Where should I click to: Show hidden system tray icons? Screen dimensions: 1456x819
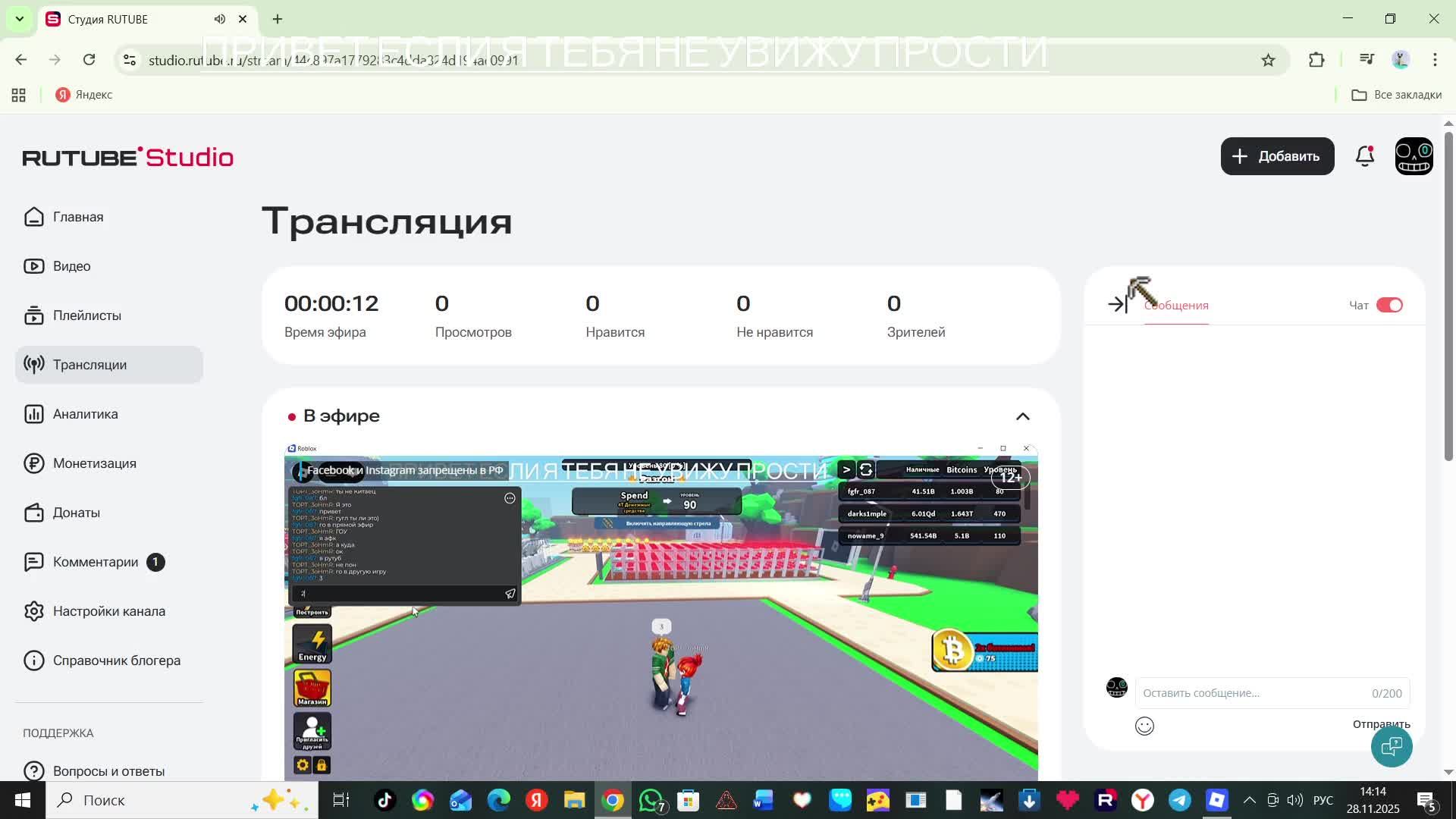(x=1250, y=800)
